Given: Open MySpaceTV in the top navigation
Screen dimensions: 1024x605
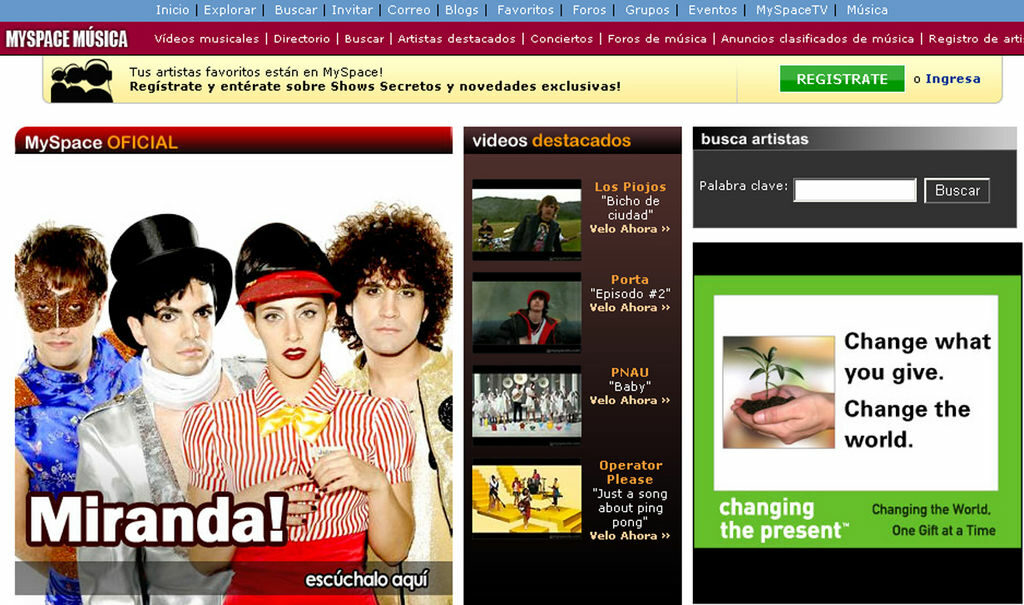Looking at the screenshot, I should coord(792,10).
